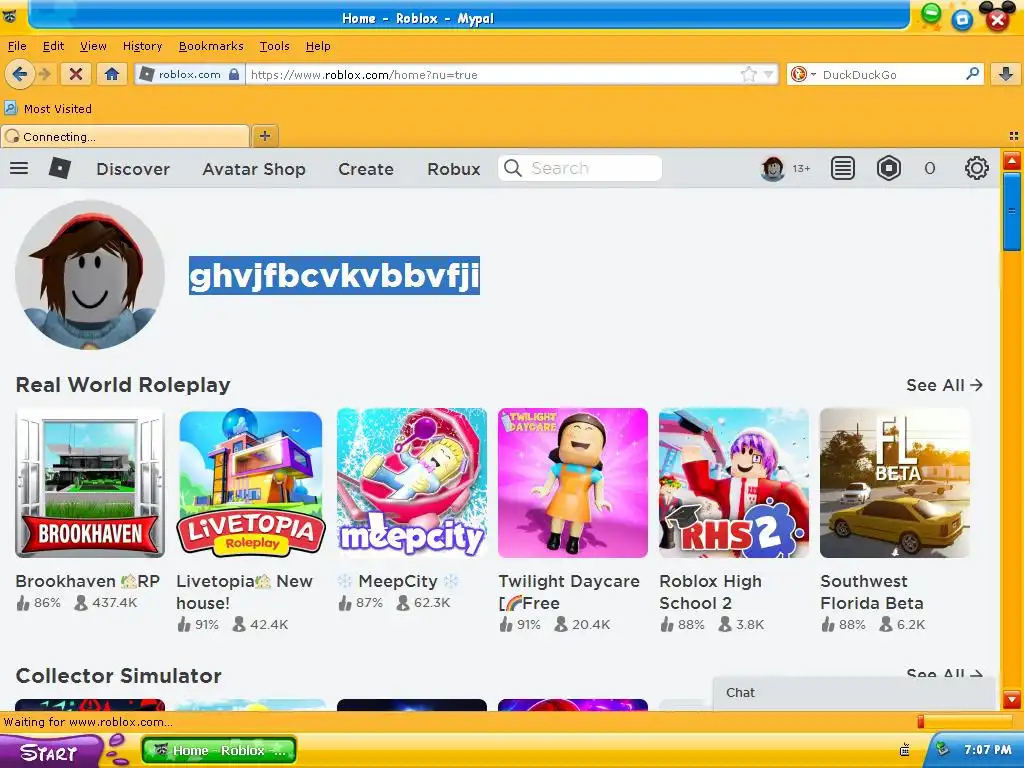Screen dimensions: 1024x768
Task: Click the blue vertical scrollbar thumb
Action: 1012,212
